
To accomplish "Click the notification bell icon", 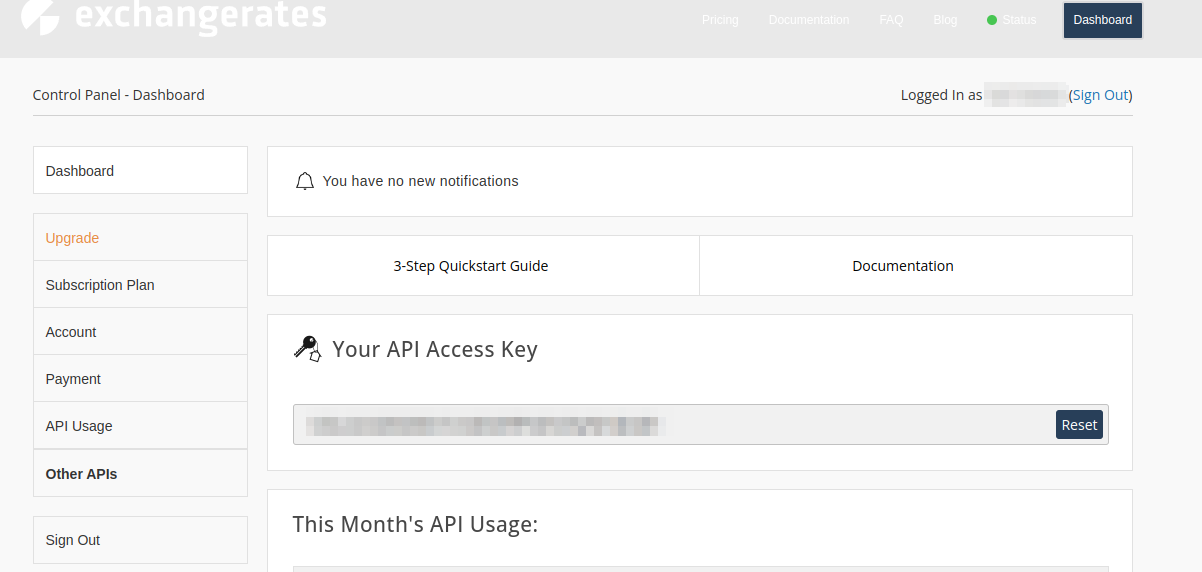I will pos(305,182).
